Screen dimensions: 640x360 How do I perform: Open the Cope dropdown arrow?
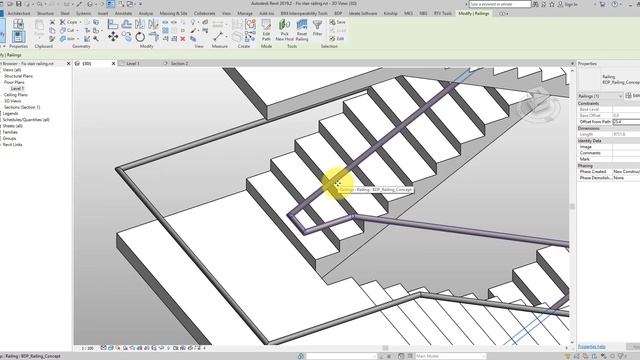[80, 22]
